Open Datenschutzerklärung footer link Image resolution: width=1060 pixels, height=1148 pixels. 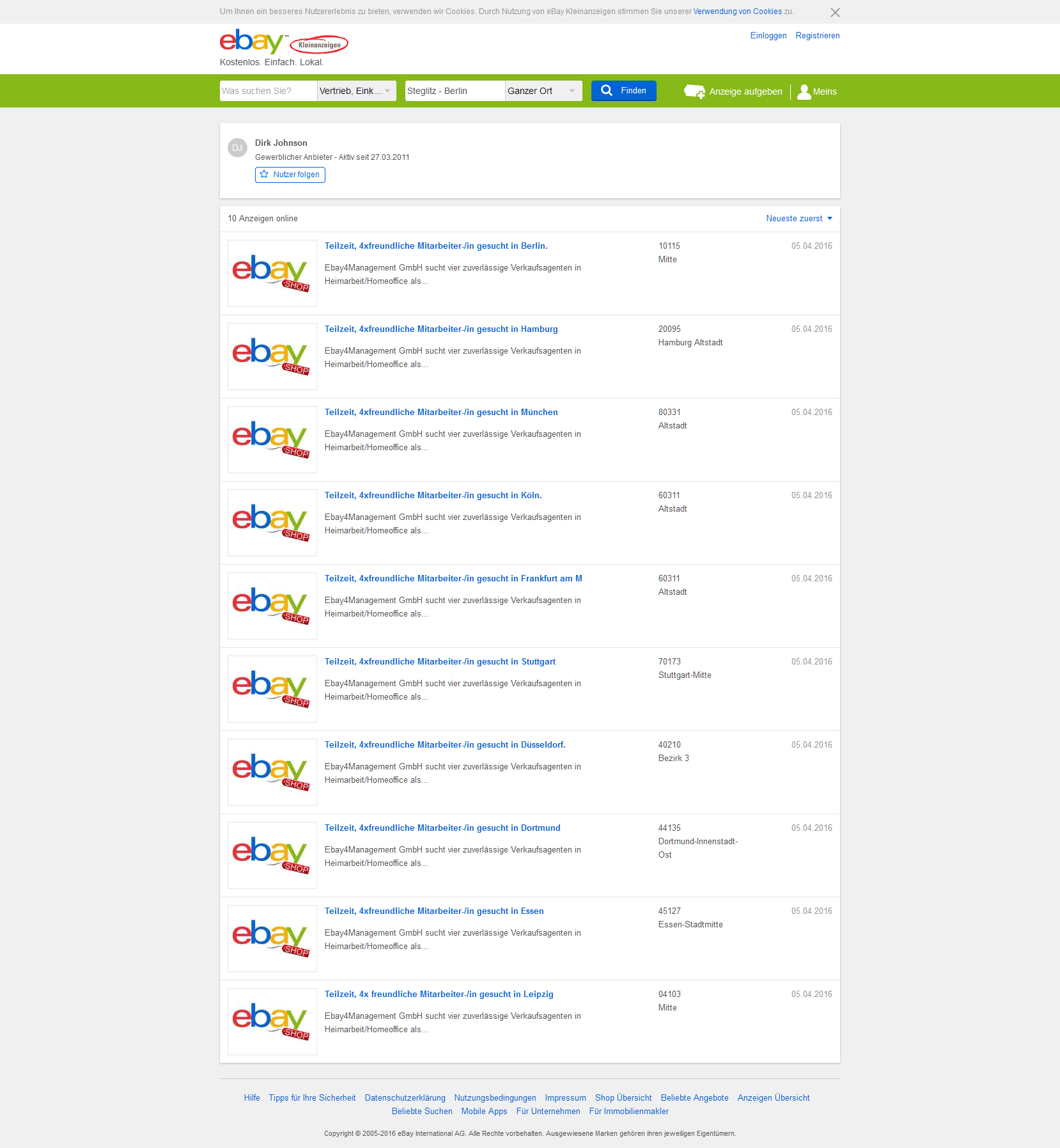[x=405, y=1098]
